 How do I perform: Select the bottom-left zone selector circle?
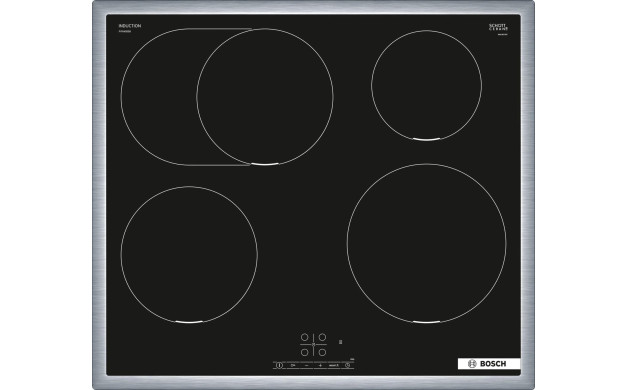pos(305,352)
